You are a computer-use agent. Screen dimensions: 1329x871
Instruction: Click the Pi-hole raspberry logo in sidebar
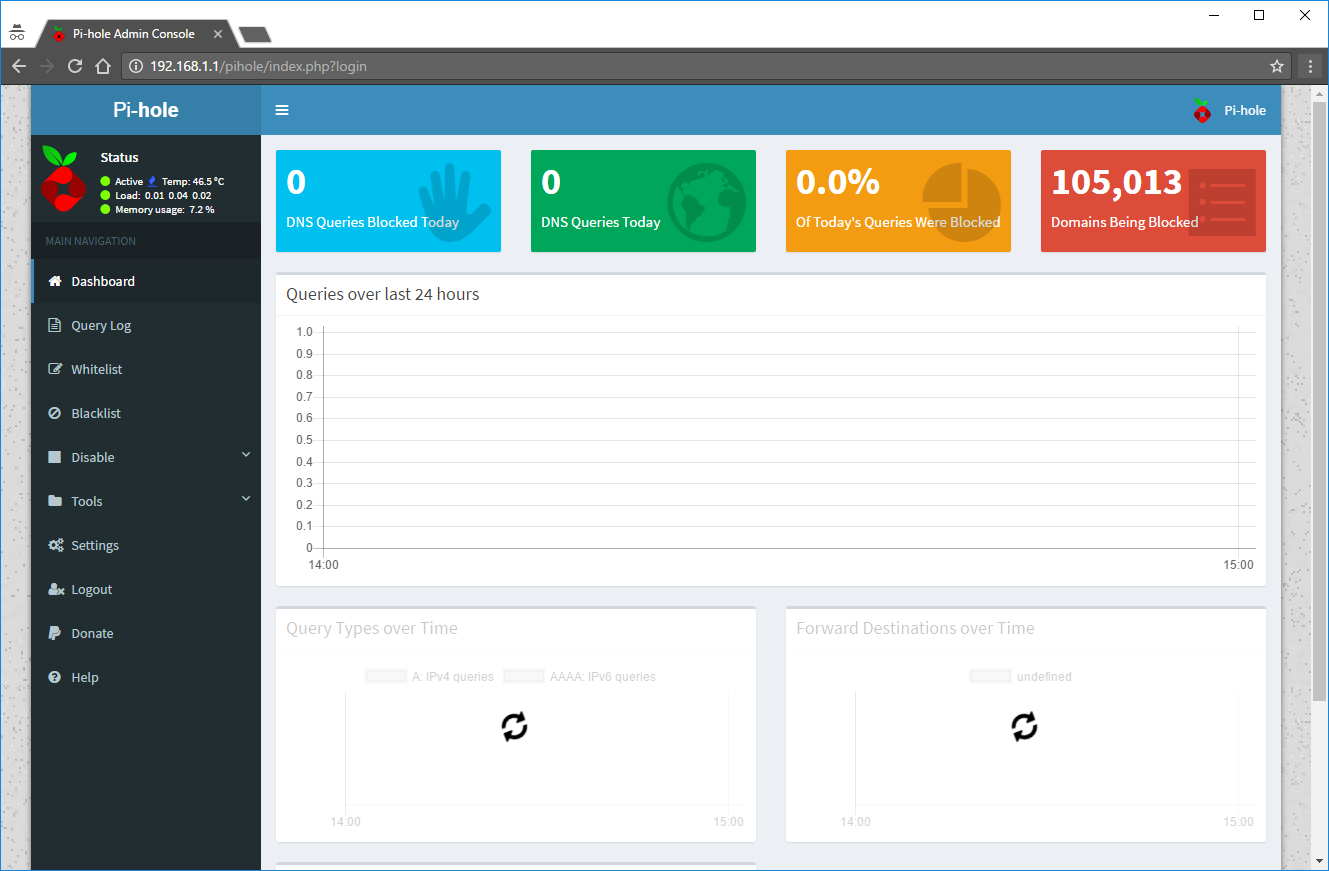point(63,178)
